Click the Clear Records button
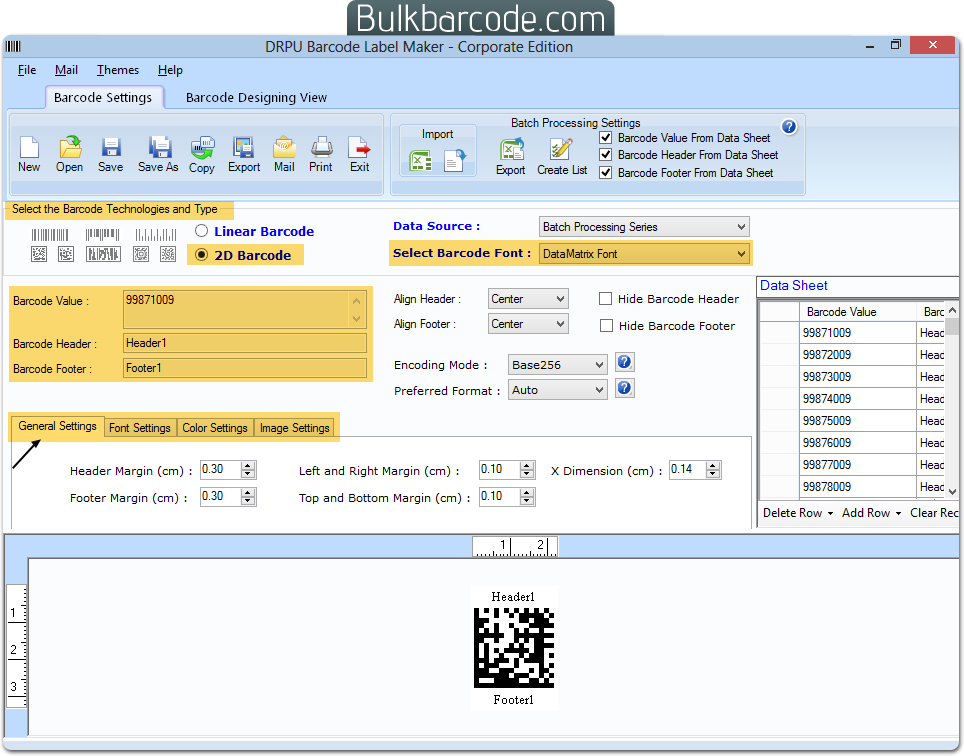 coord(933,513)
